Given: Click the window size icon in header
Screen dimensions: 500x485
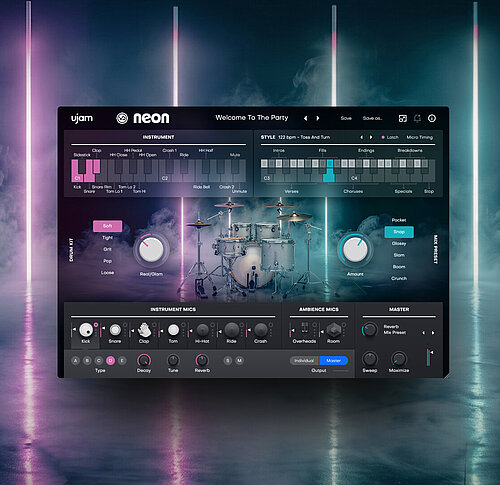Looking at the screenshot, I should pos(403,118).
